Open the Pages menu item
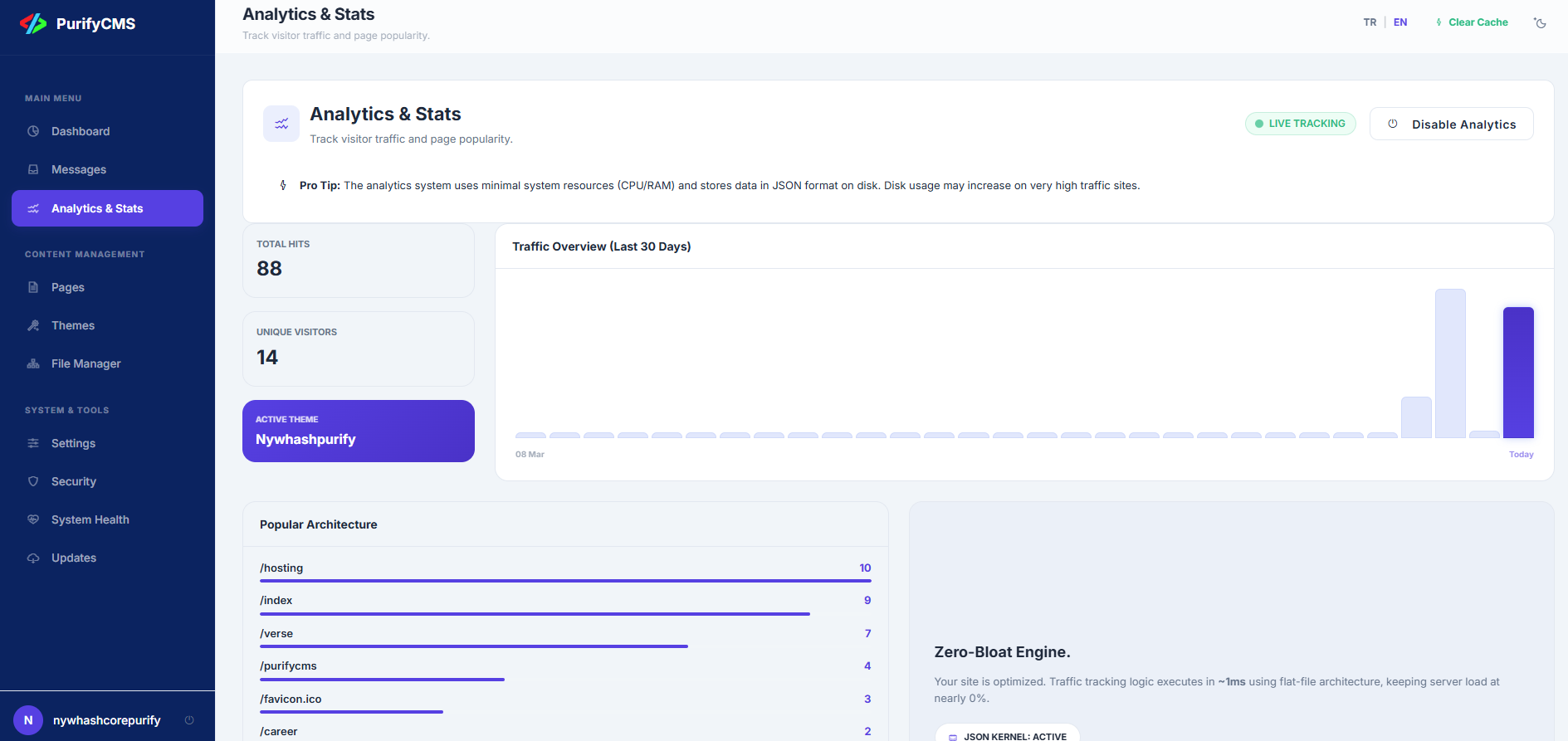This screenshot has height=741, width=1568. pos(67,287)
